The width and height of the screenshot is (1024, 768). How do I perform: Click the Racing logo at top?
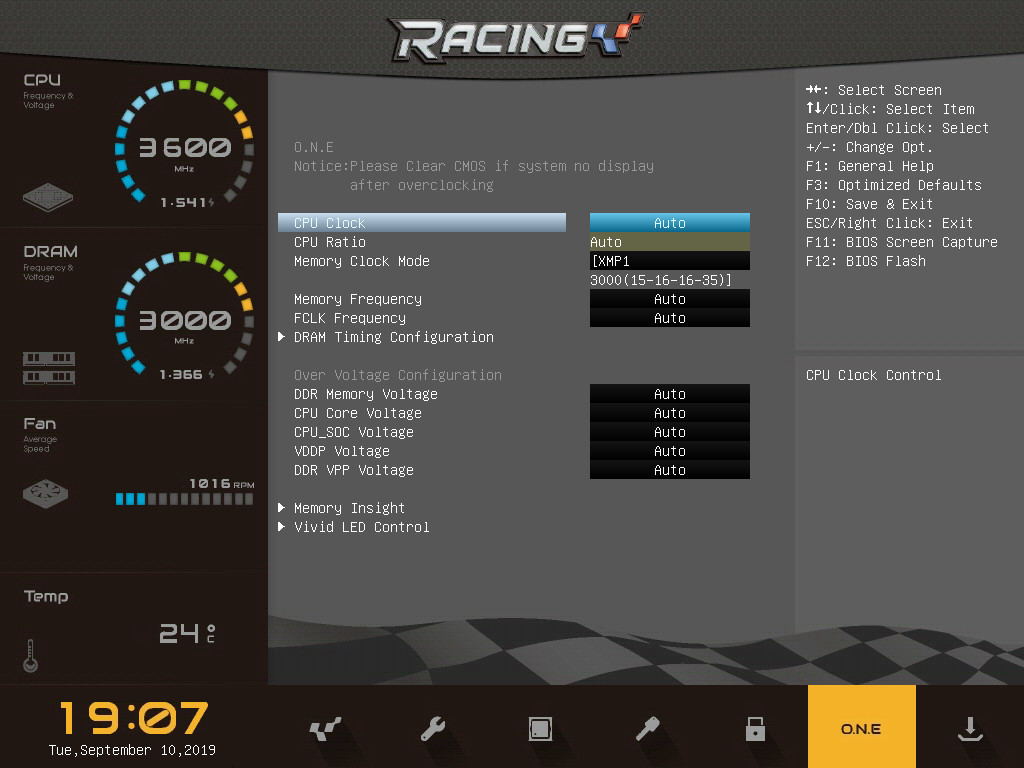(x=515, y=38)
